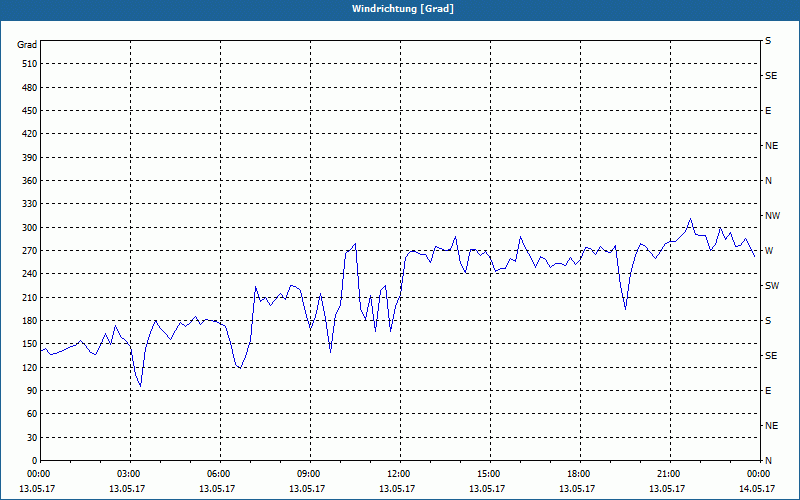Click the 13.05.17 date under 12:00
Viewport: 800px width, 500px height.
(x=397, y=489)
